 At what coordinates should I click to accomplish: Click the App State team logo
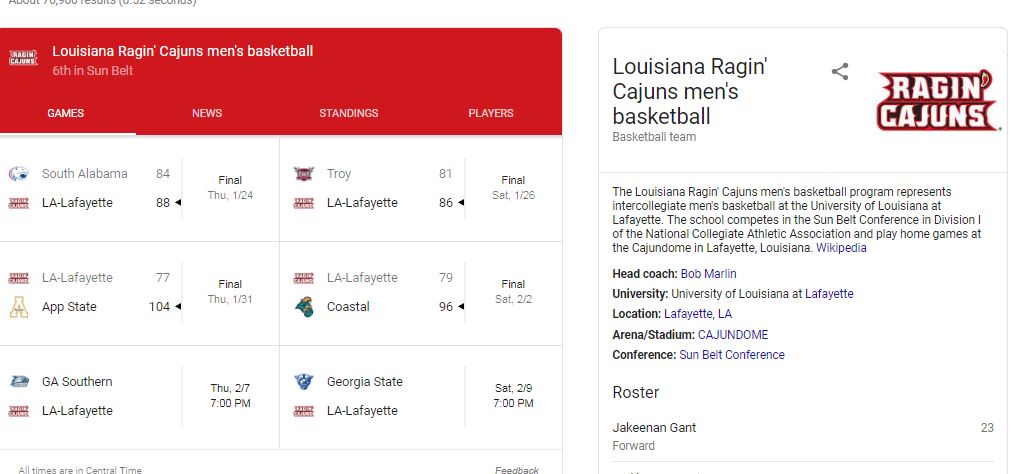pyautogui.click(x=18, y=307)
